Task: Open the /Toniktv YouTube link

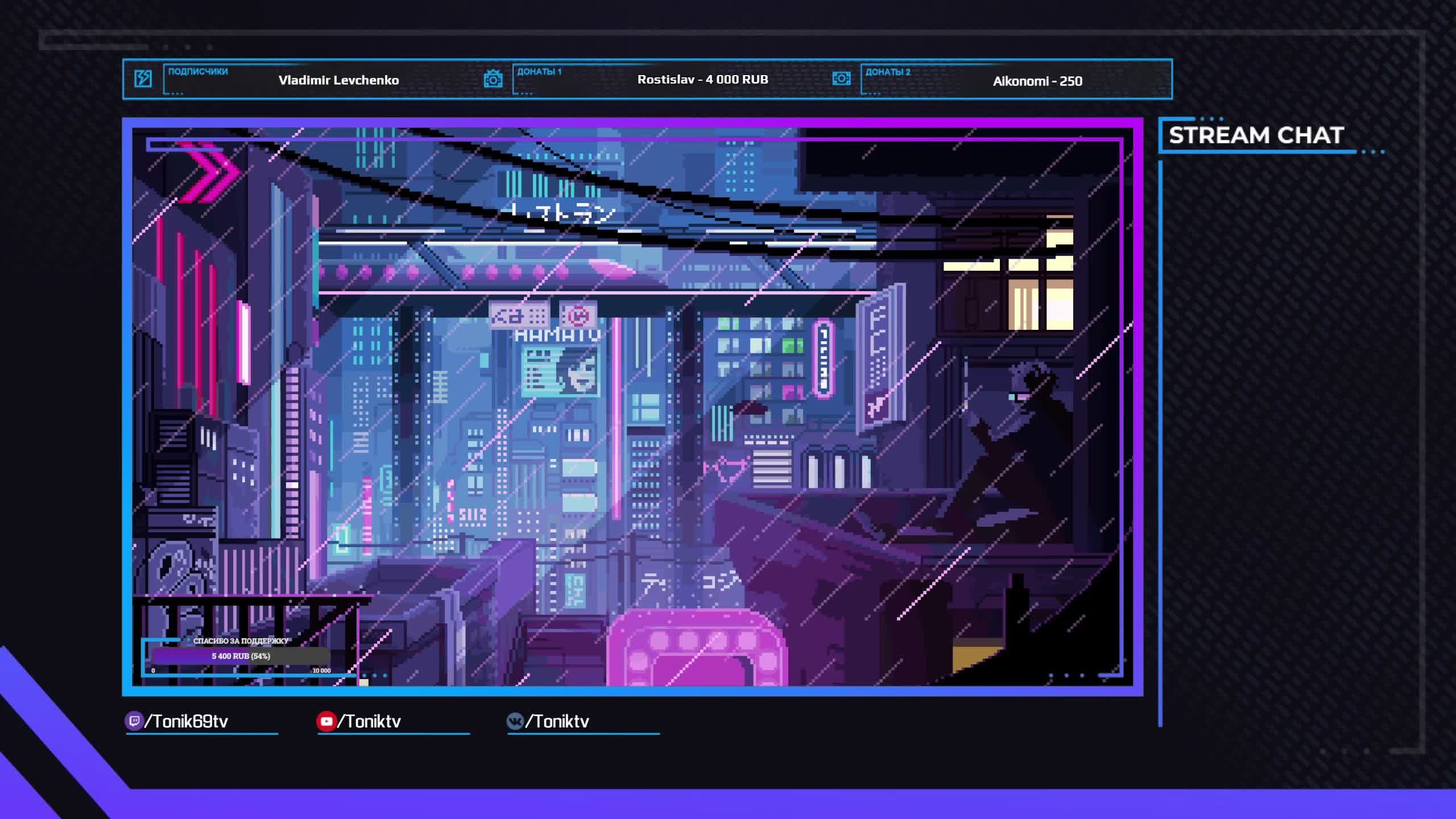Action: tap(369, 721)
